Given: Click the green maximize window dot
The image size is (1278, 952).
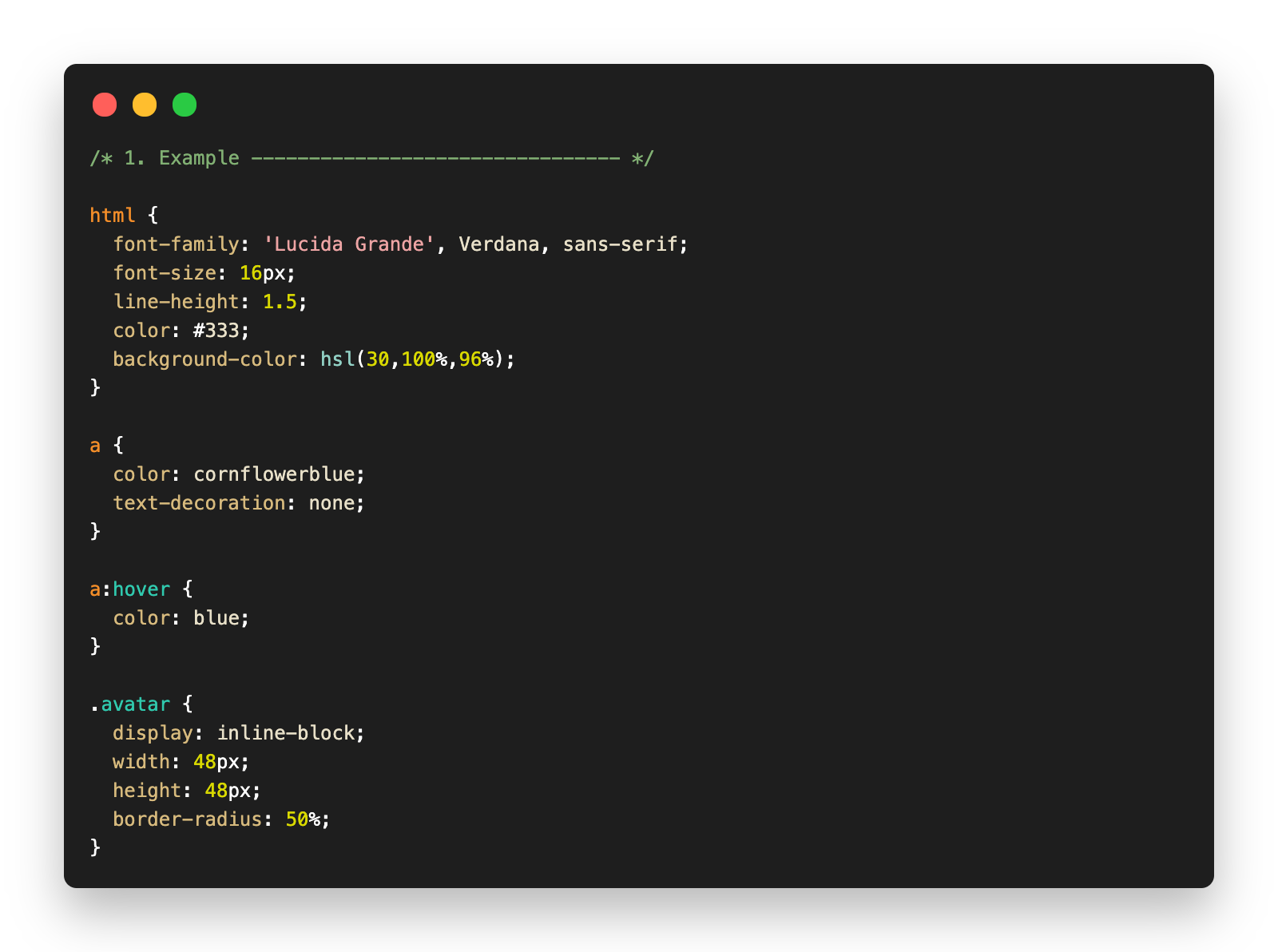Looking at the screenshot, I should pyautogui.click(x=185, y=105).
